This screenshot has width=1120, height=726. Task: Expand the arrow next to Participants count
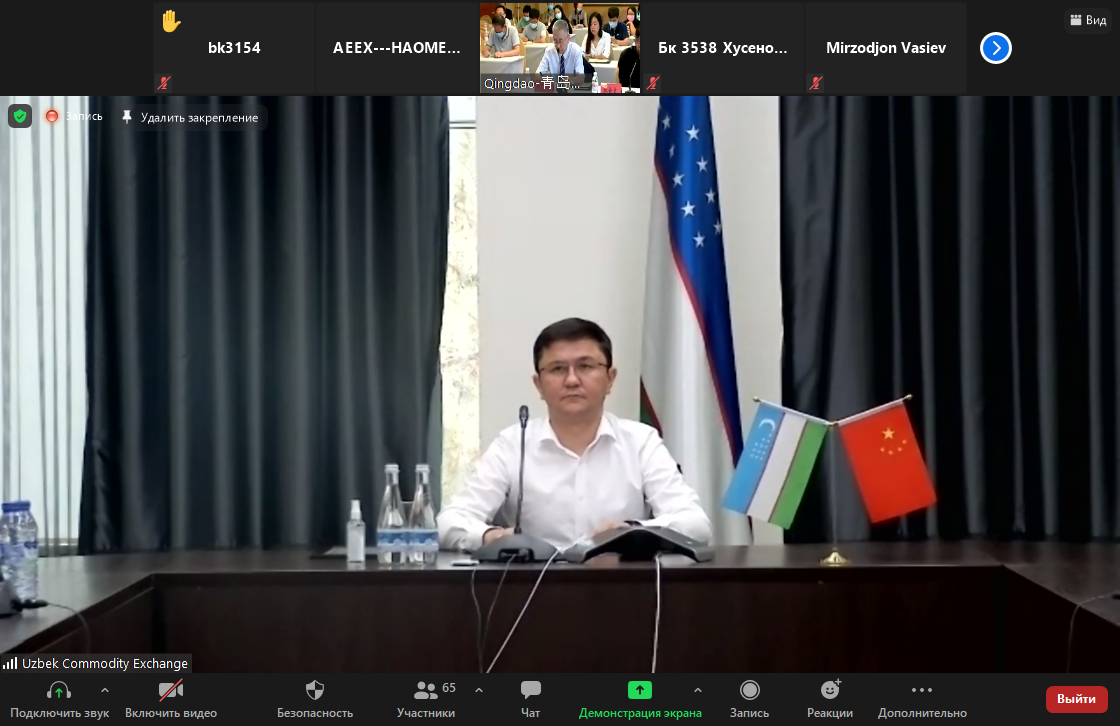[x=478, y=690]
